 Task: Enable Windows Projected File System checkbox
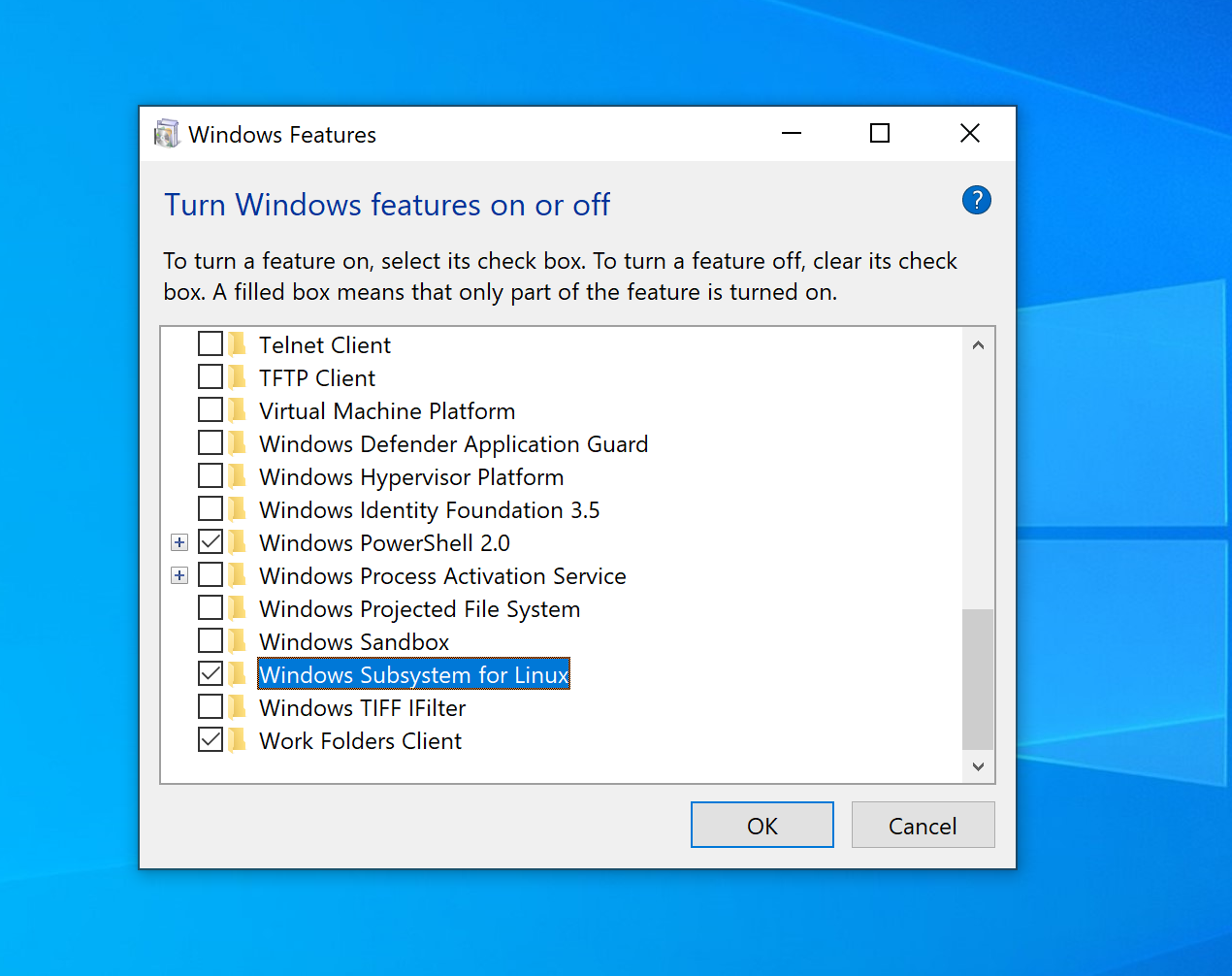point(211,607)
